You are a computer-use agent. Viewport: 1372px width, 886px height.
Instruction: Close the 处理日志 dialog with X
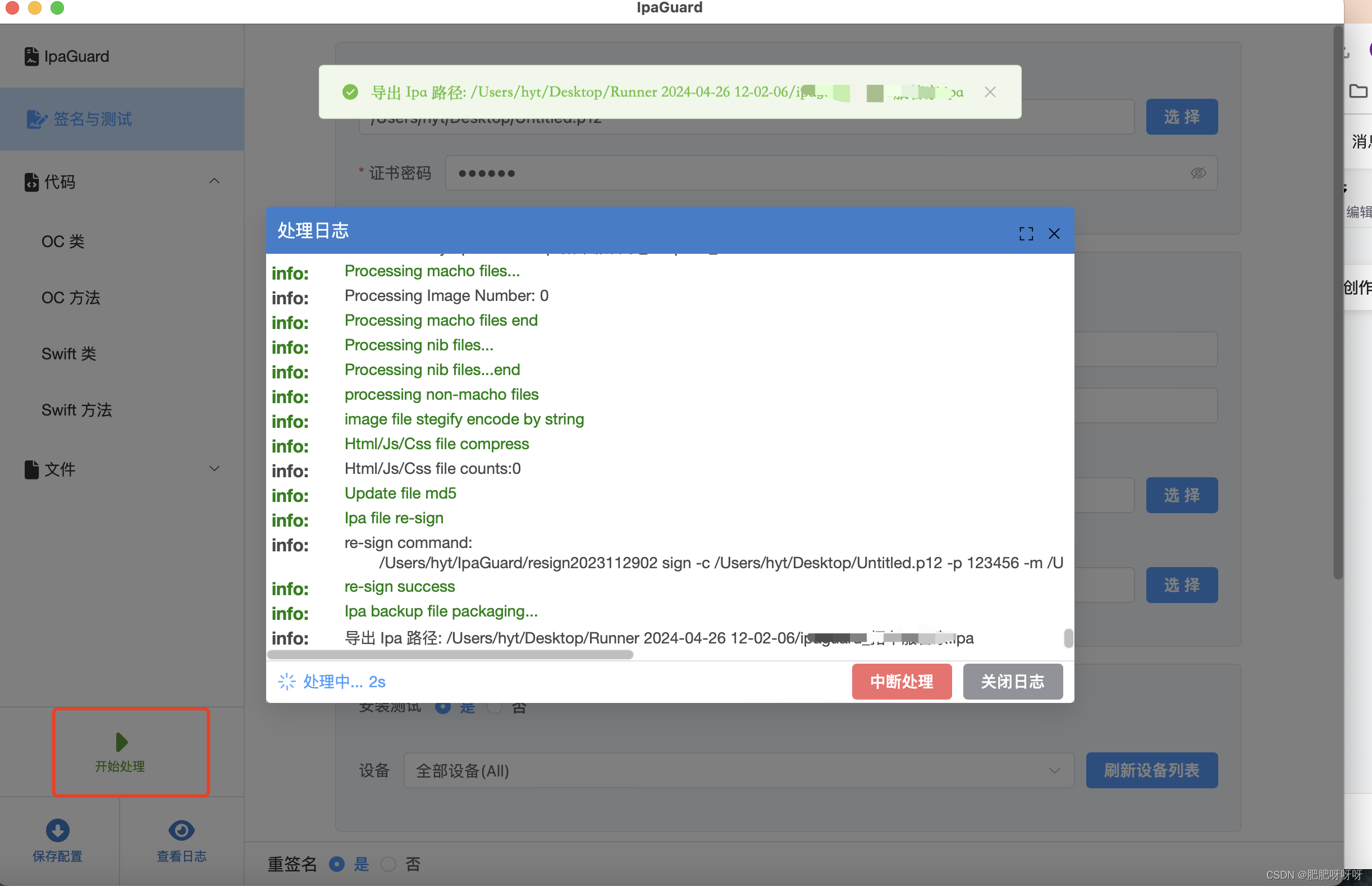click(1054, 234)
